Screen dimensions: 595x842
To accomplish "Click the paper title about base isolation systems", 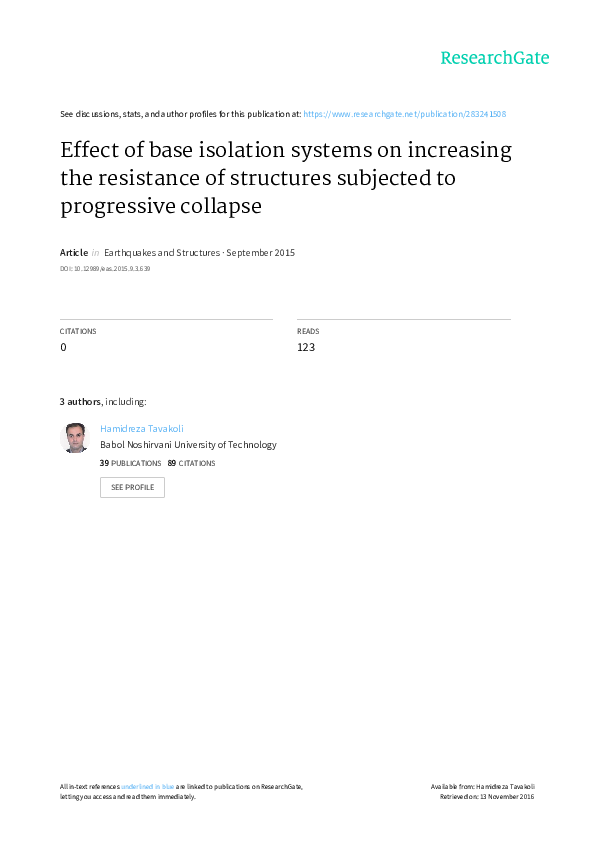I will coord(286,178).
